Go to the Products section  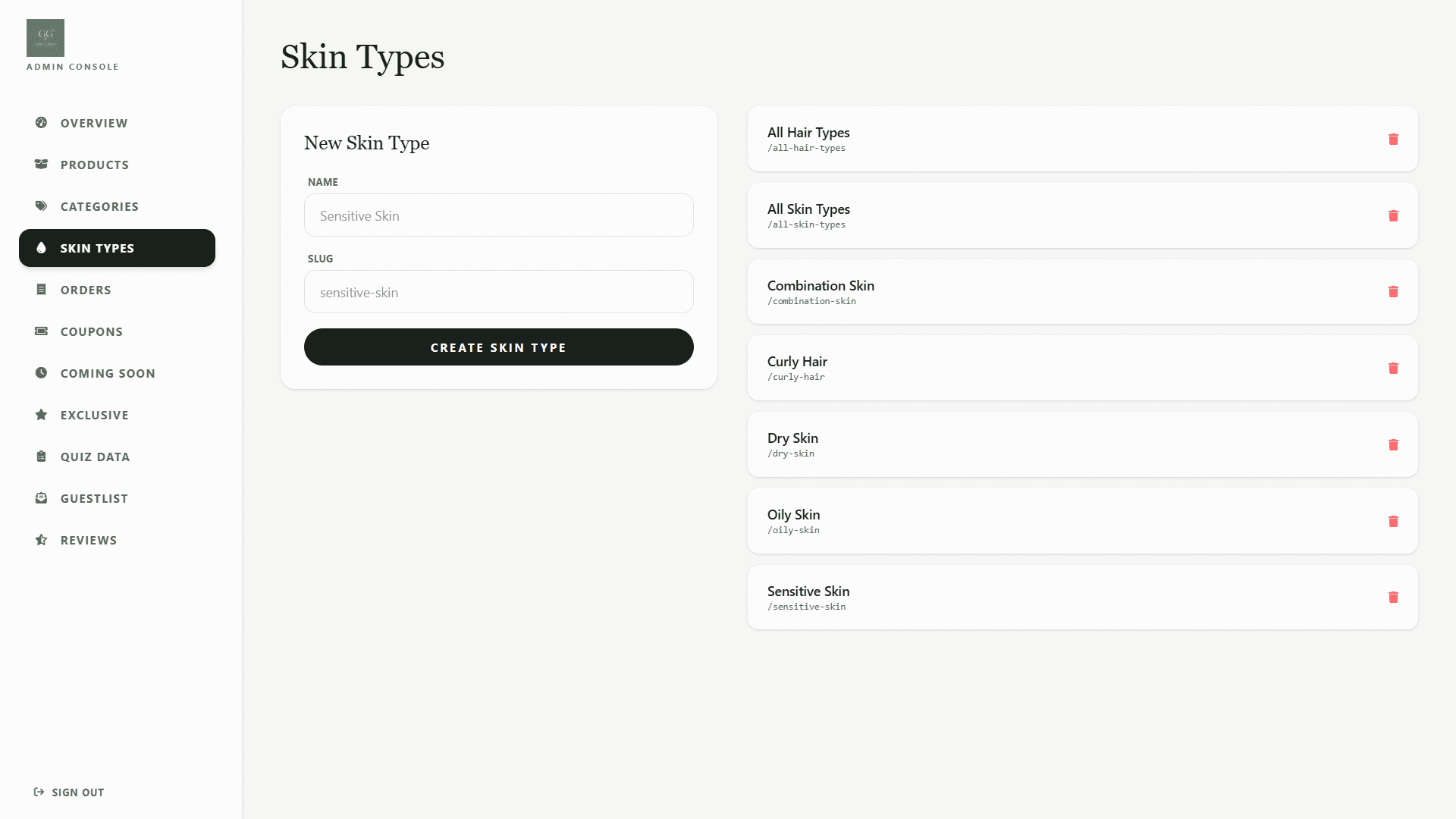tap(117, 165)
